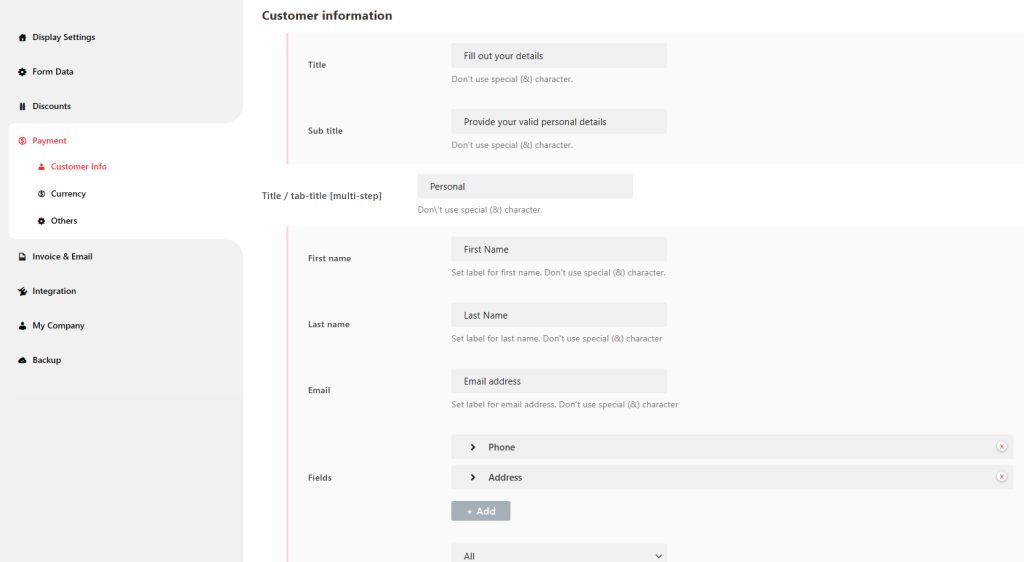Click the Discounts sidebar icon
The height and width of the screenshot is (562, 1024).
pyautogui.click(x=22, y=106)
